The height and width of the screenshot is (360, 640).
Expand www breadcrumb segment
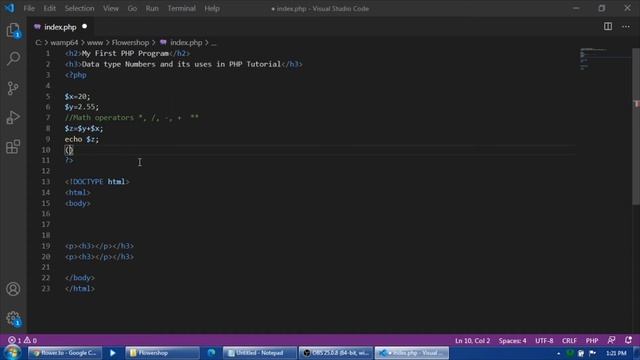[x=95, y=42]
